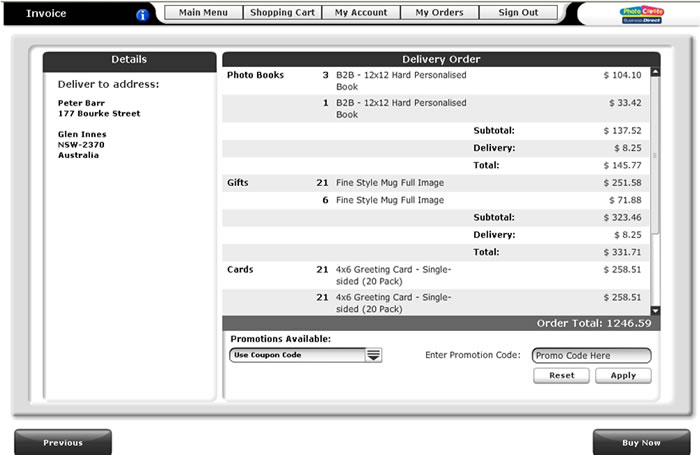Image resolution: width=700 pixels, height=455 pixels.
Task: Open the Main Menu tab
Action: [x=203, y=13]
